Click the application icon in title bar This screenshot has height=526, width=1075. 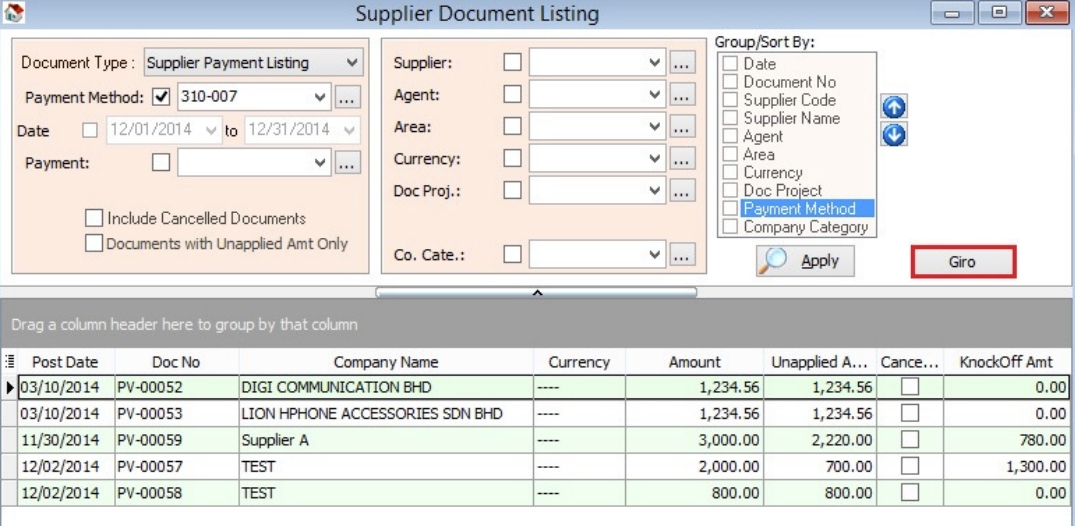(14, 13)
